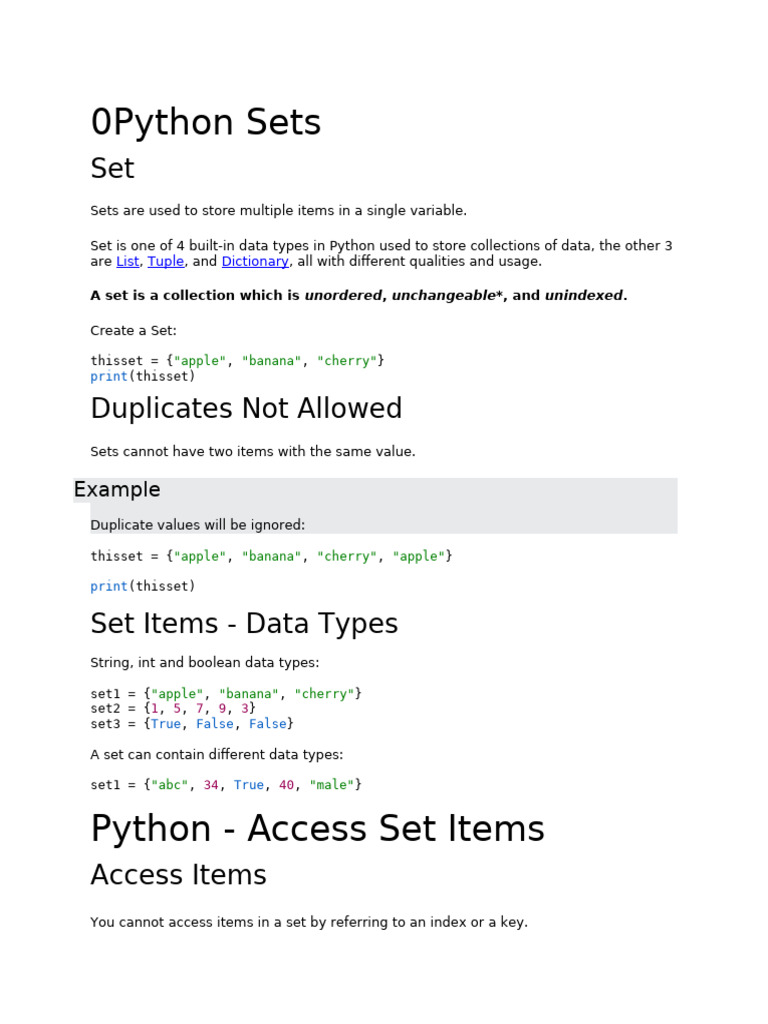Click 'You cannot access items' sentence
The height and width of the screenshot is (1024, 768).
tap(309, 922)
